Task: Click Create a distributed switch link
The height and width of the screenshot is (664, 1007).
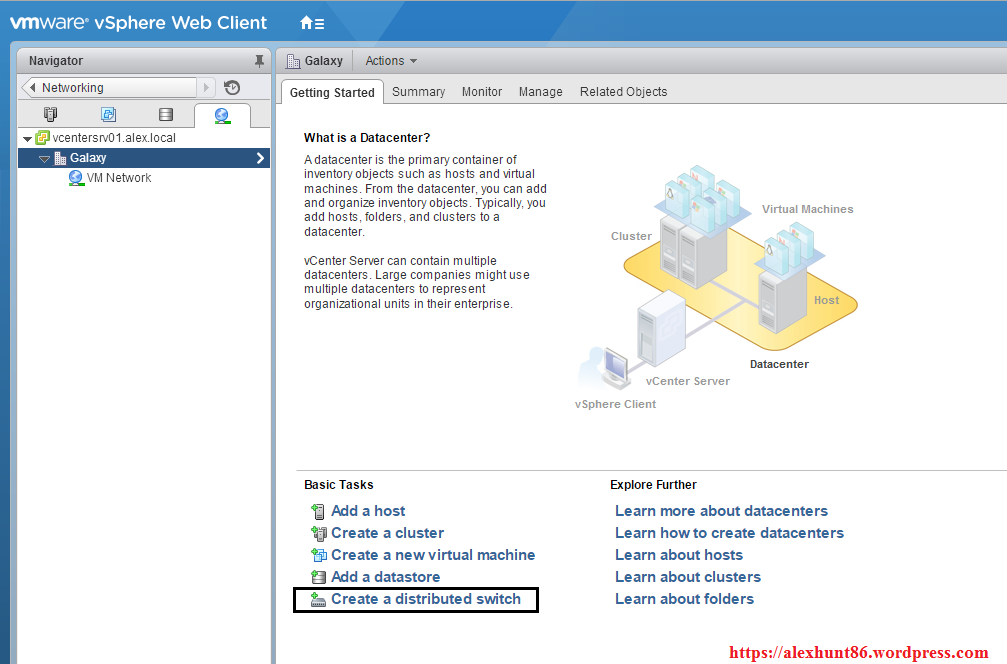Action: coord(426,599)
